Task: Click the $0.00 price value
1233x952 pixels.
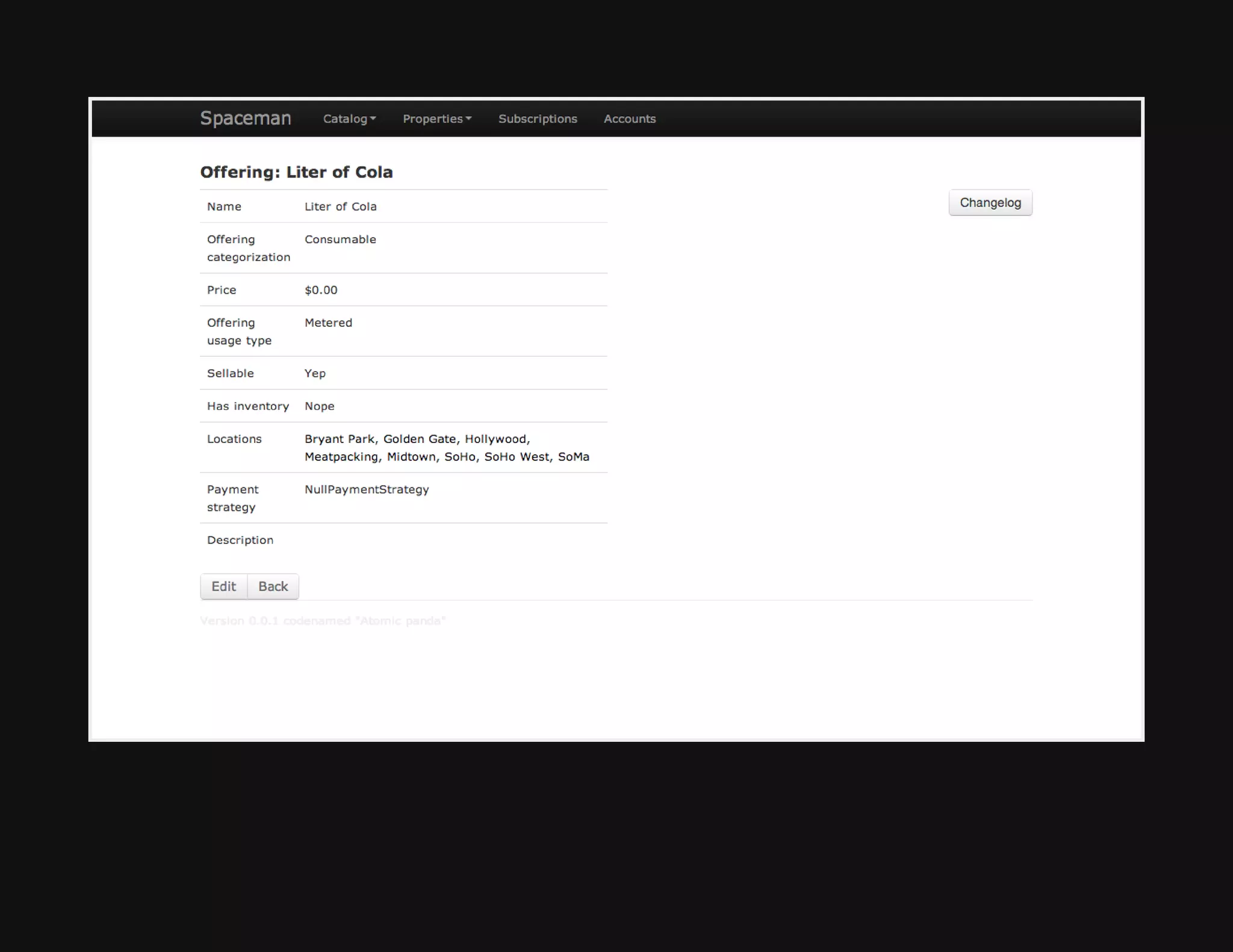Action: coord(321,290)
